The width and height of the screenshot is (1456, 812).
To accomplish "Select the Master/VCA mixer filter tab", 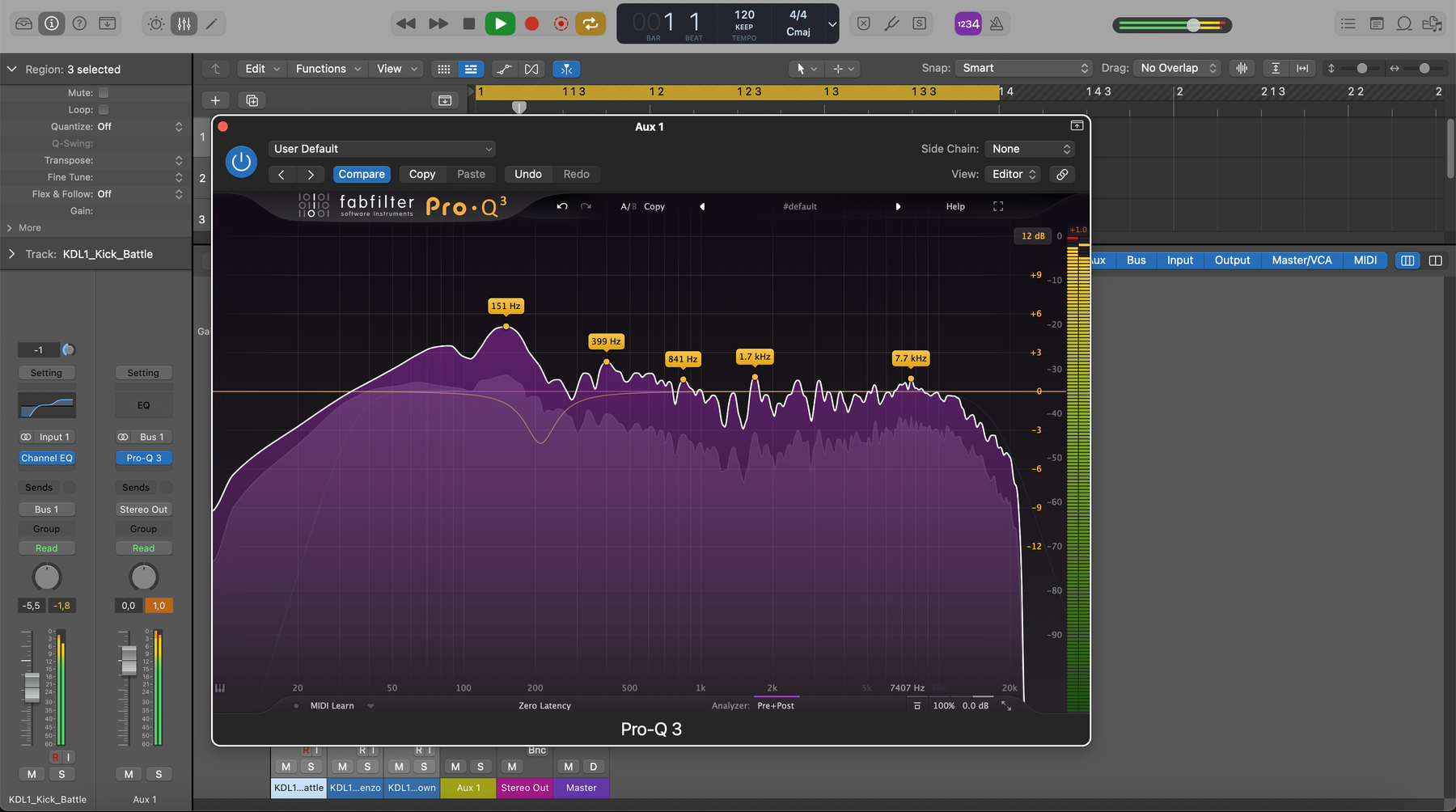I will pos(1302,260).
